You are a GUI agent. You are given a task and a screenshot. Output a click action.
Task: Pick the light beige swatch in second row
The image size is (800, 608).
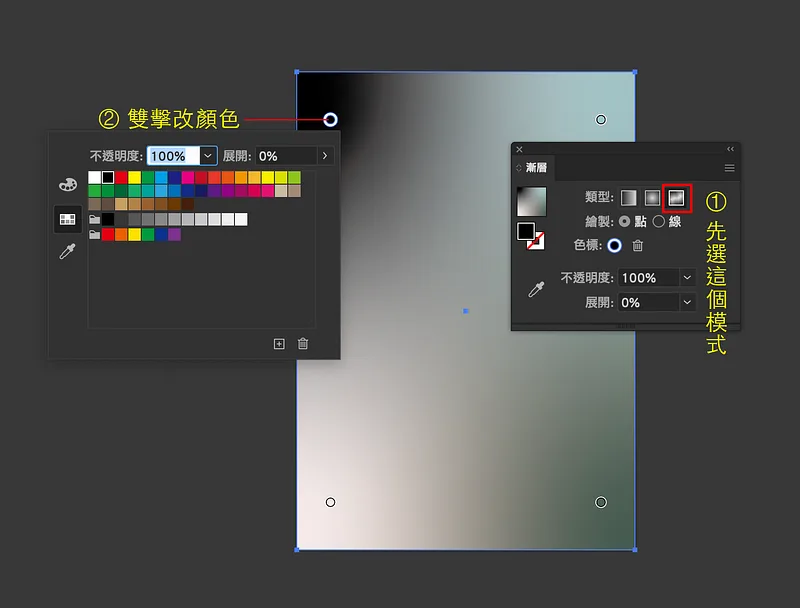(281, 191)
